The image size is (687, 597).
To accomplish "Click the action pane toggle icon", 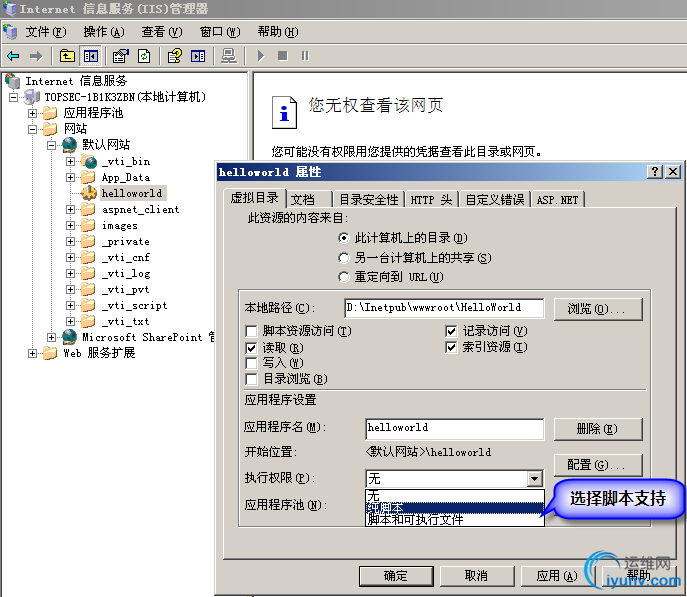I will click(x=198, y=56).
